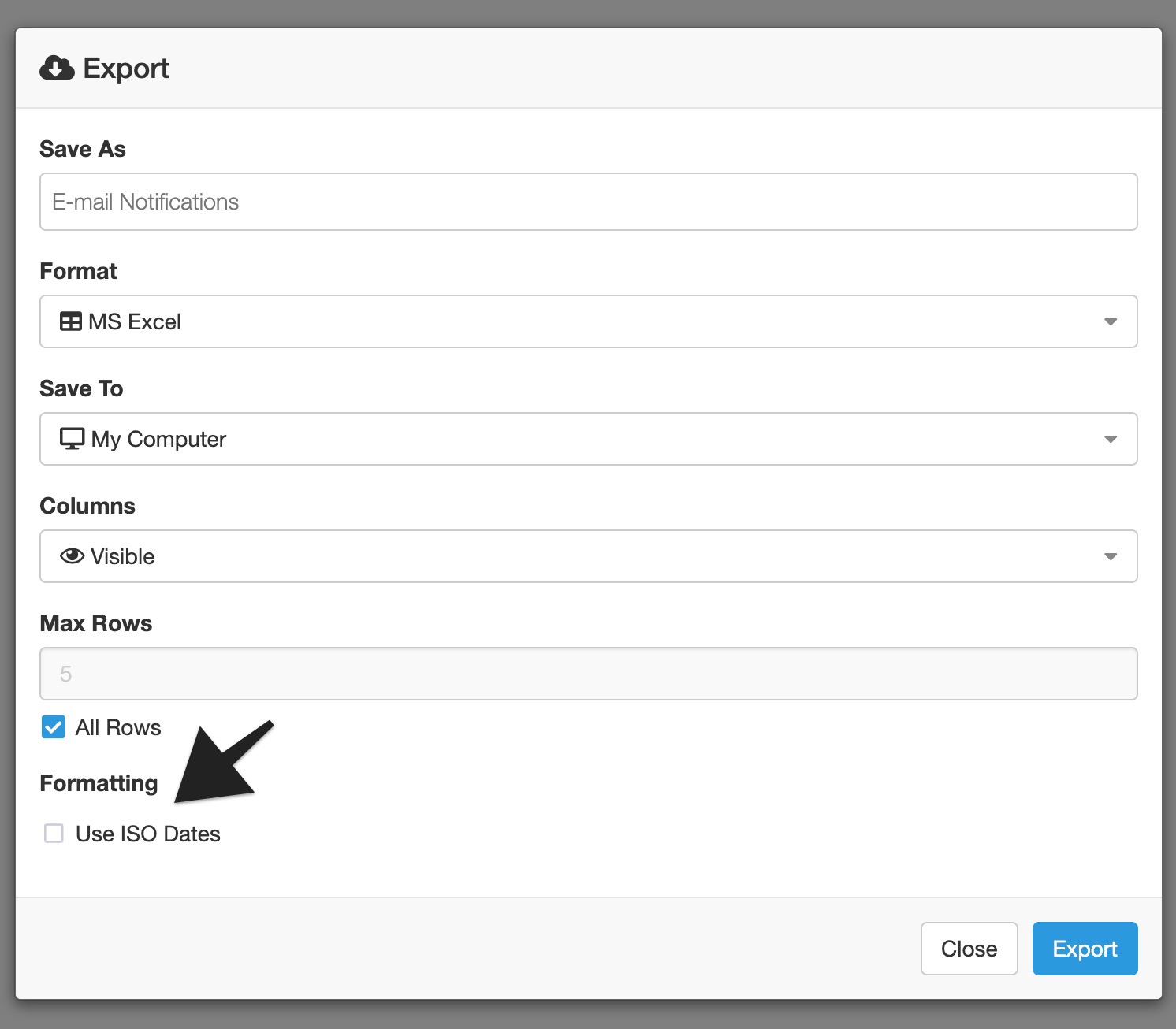Click the My Computer monitor icon
The width and height of the screenshot is (1176, 1029).
click(72, 439)
